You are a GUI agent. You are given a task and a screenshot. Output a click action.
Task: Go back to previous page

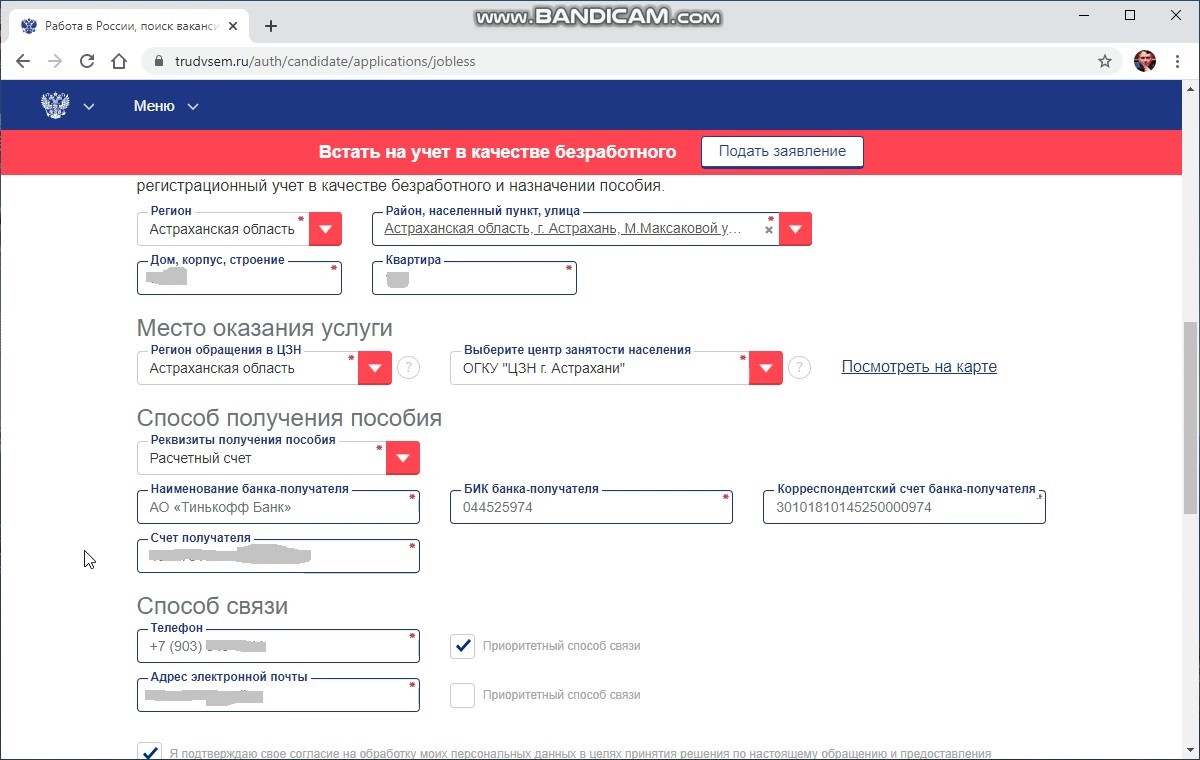[23, 61]
